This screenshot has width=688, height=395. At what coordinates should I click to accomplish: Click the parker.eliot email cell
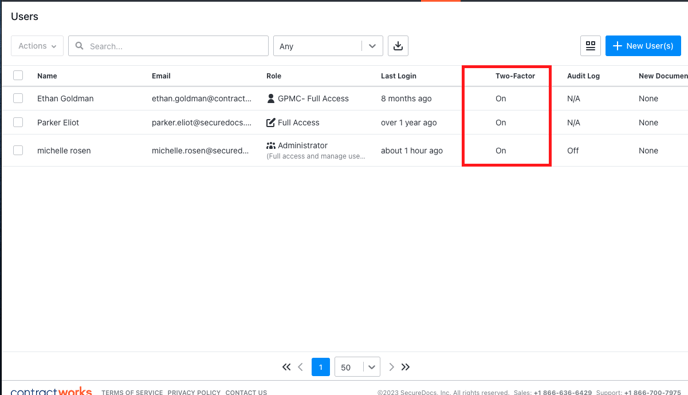(201, 122)
